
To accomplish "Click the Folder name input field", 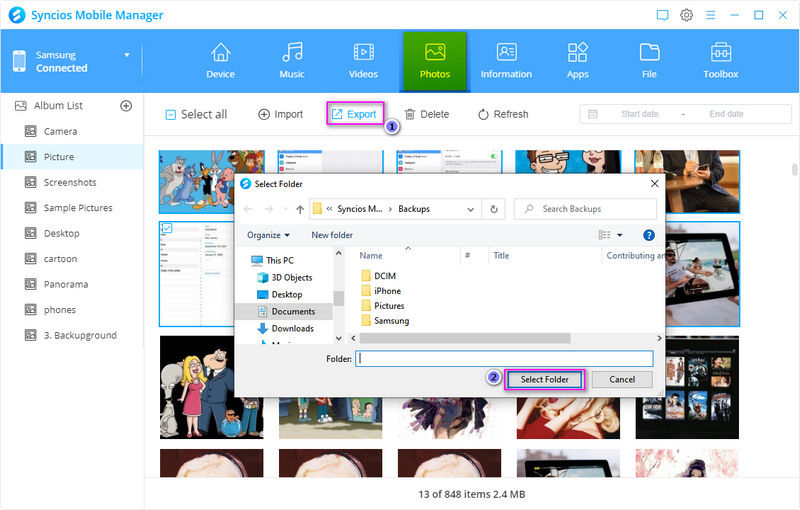I will coord(504,359).
